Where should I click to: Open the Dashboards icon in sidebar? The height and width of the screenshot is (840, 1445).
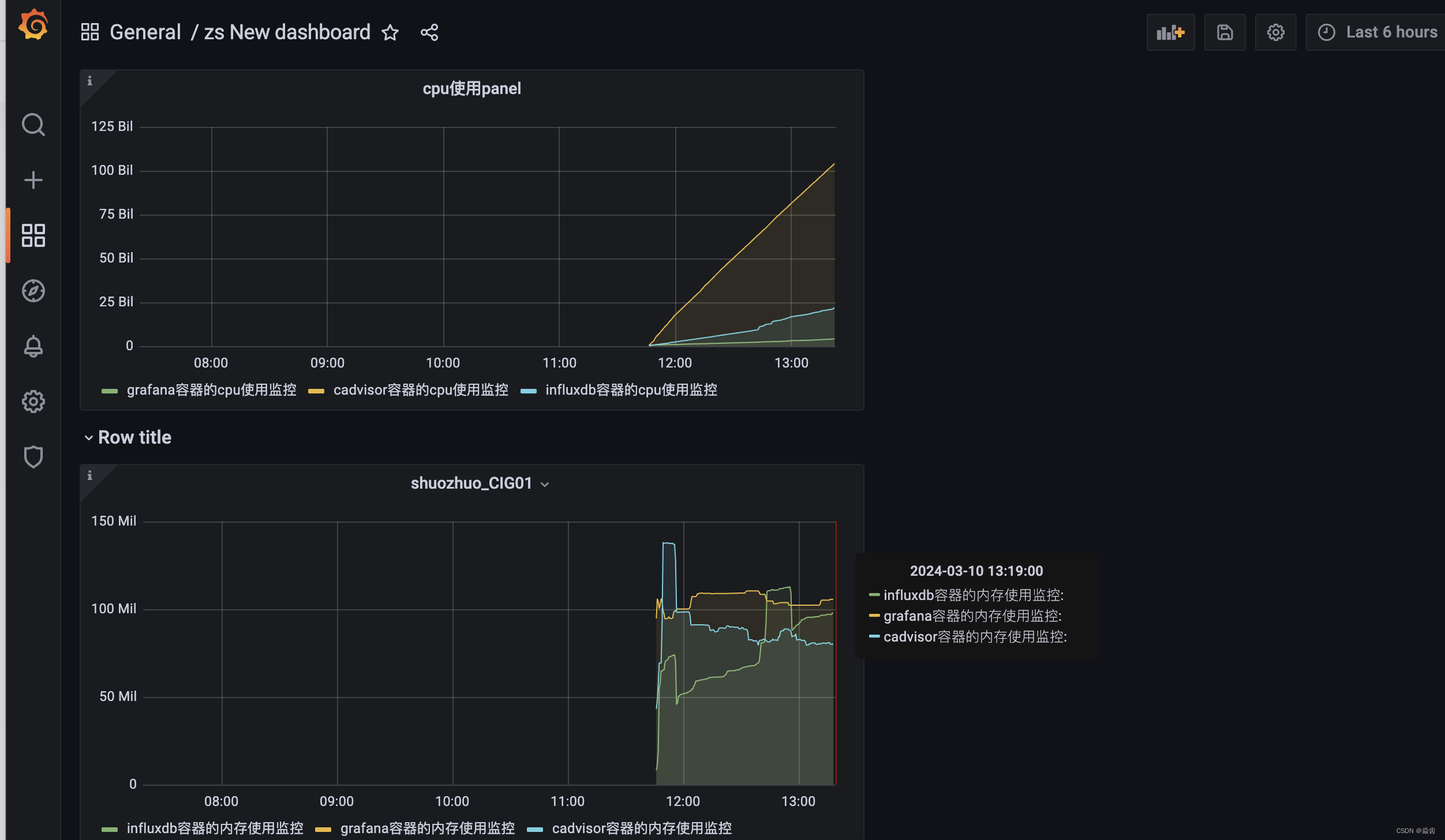(33, 235)
